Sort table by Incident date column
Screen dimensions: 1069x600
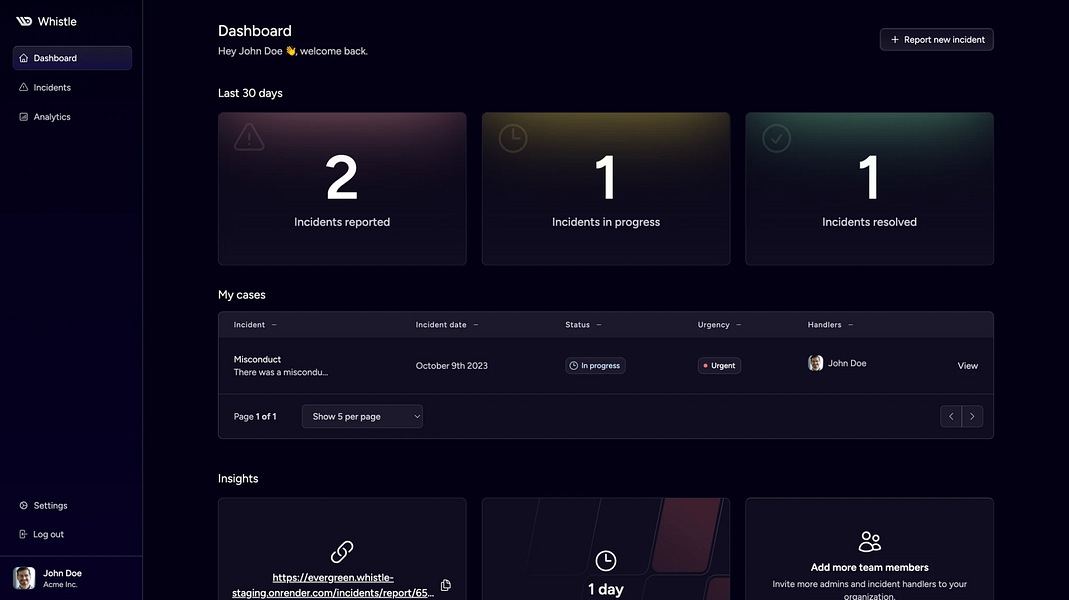pos(447,325)
